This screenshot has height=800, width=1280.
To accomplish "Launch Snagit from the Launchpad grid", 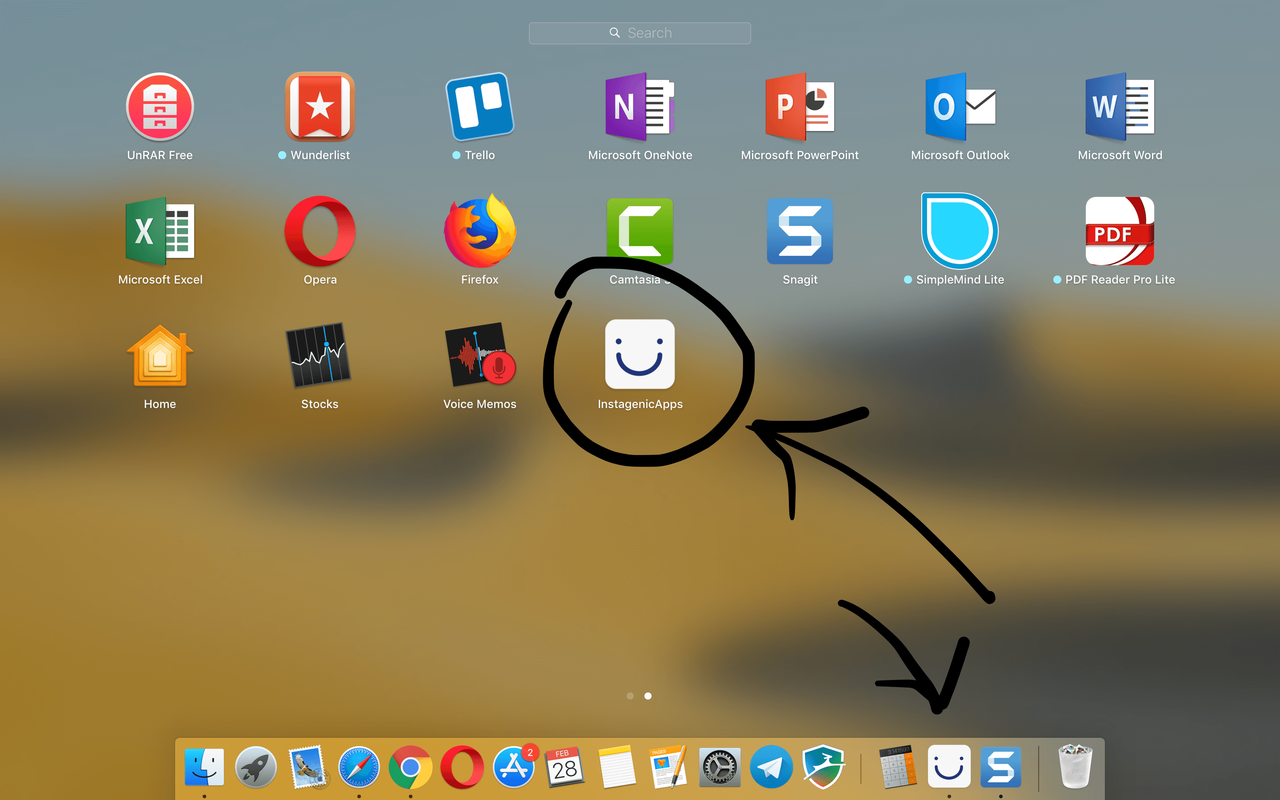I will [800, 231].
